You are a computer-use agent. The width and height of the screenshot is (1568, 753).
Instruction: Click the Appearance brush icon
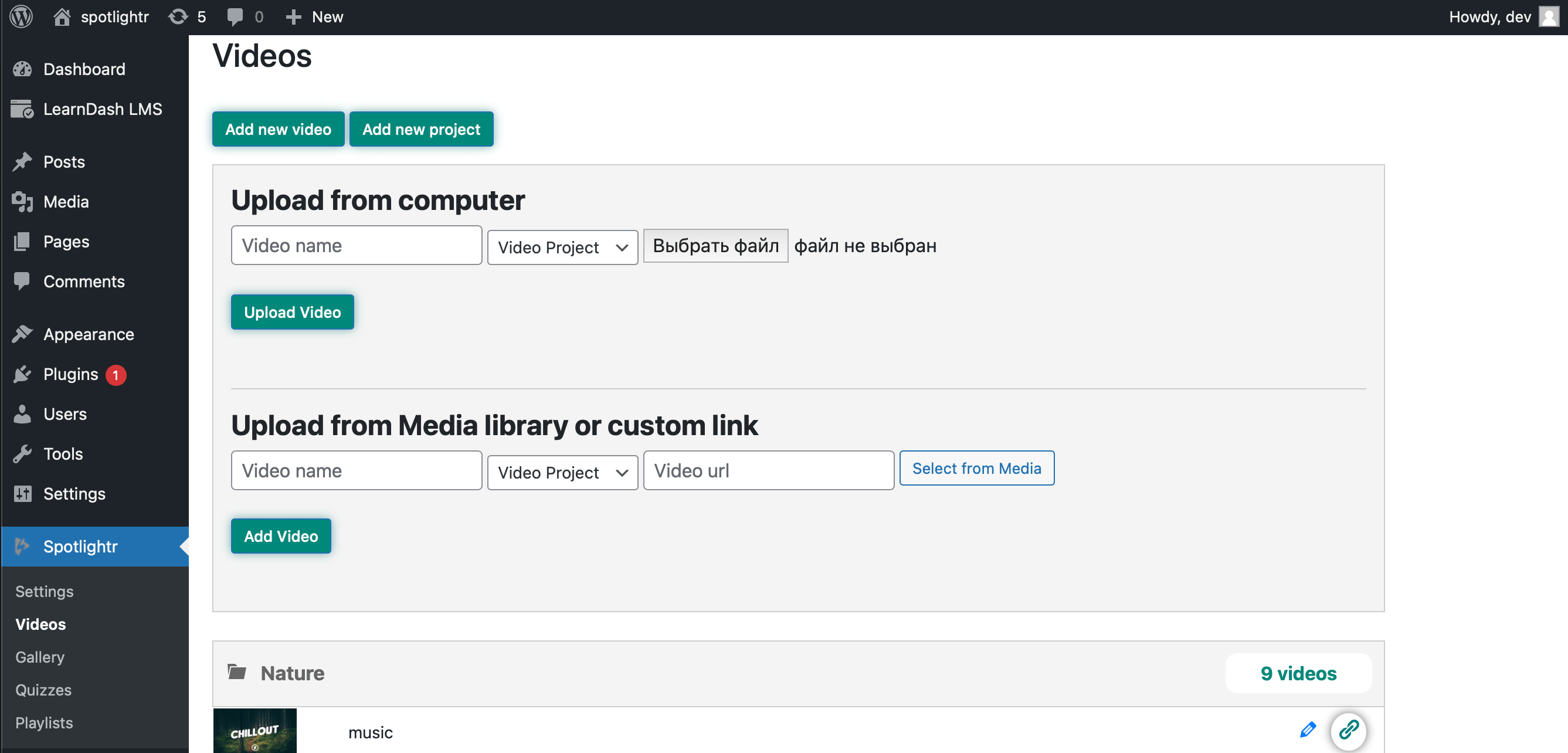pyautogui.click(x=22, y=334)
